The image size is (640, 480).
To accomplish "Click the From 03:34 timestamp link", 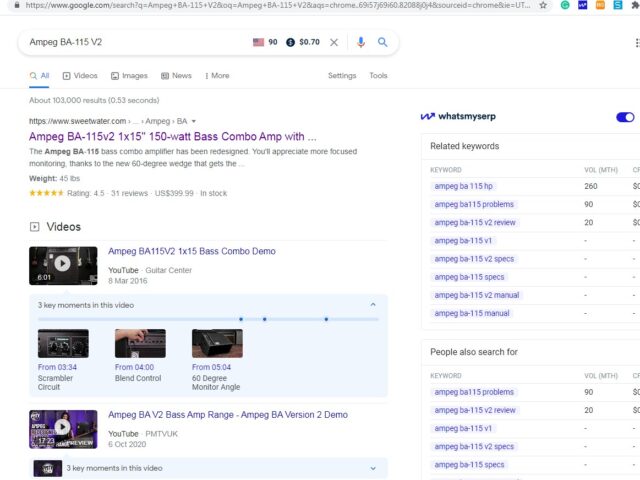I will [57, 367].
